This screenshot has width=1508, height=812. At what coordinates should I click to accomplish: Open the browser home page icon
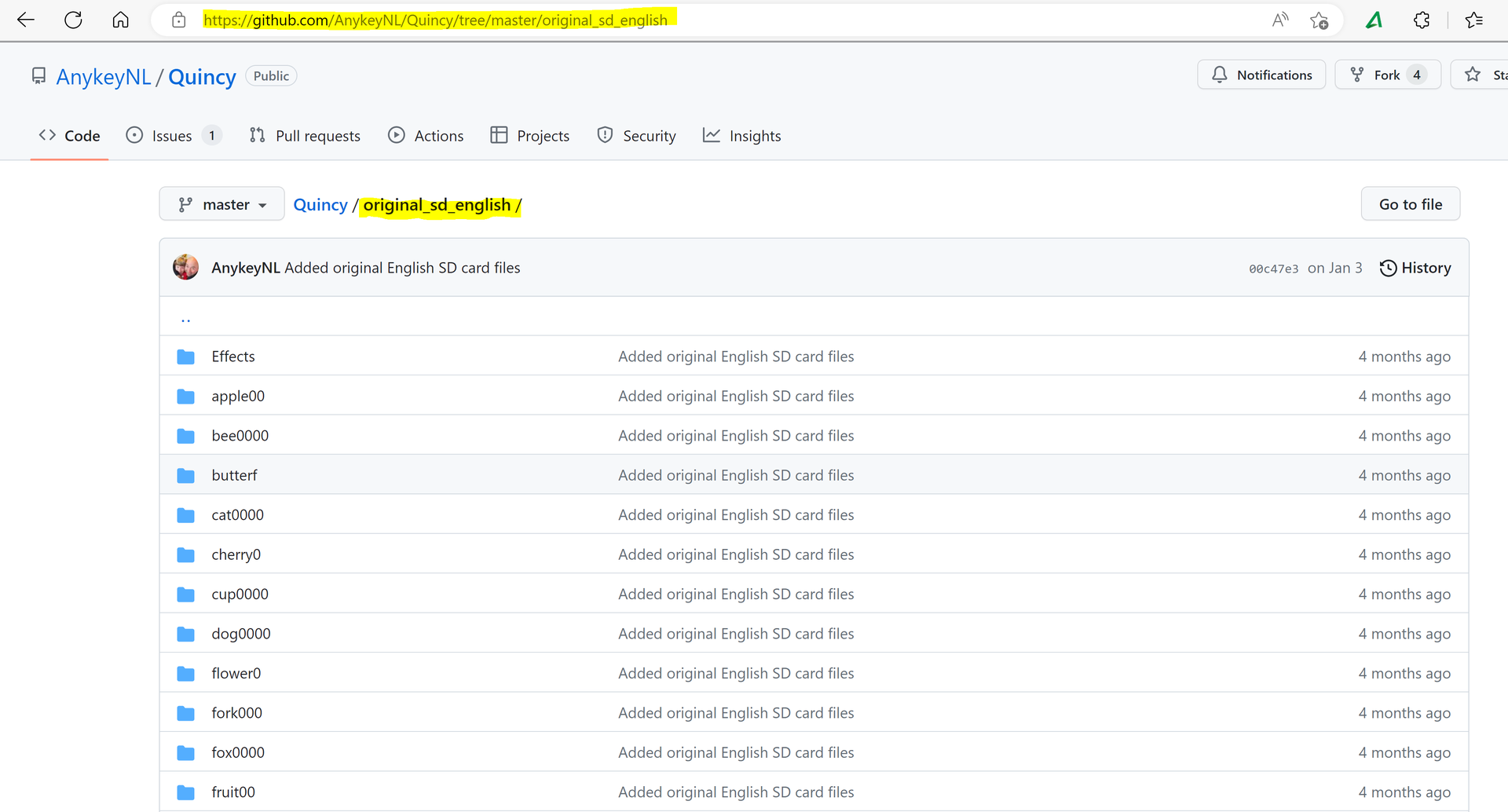(120, 20)
